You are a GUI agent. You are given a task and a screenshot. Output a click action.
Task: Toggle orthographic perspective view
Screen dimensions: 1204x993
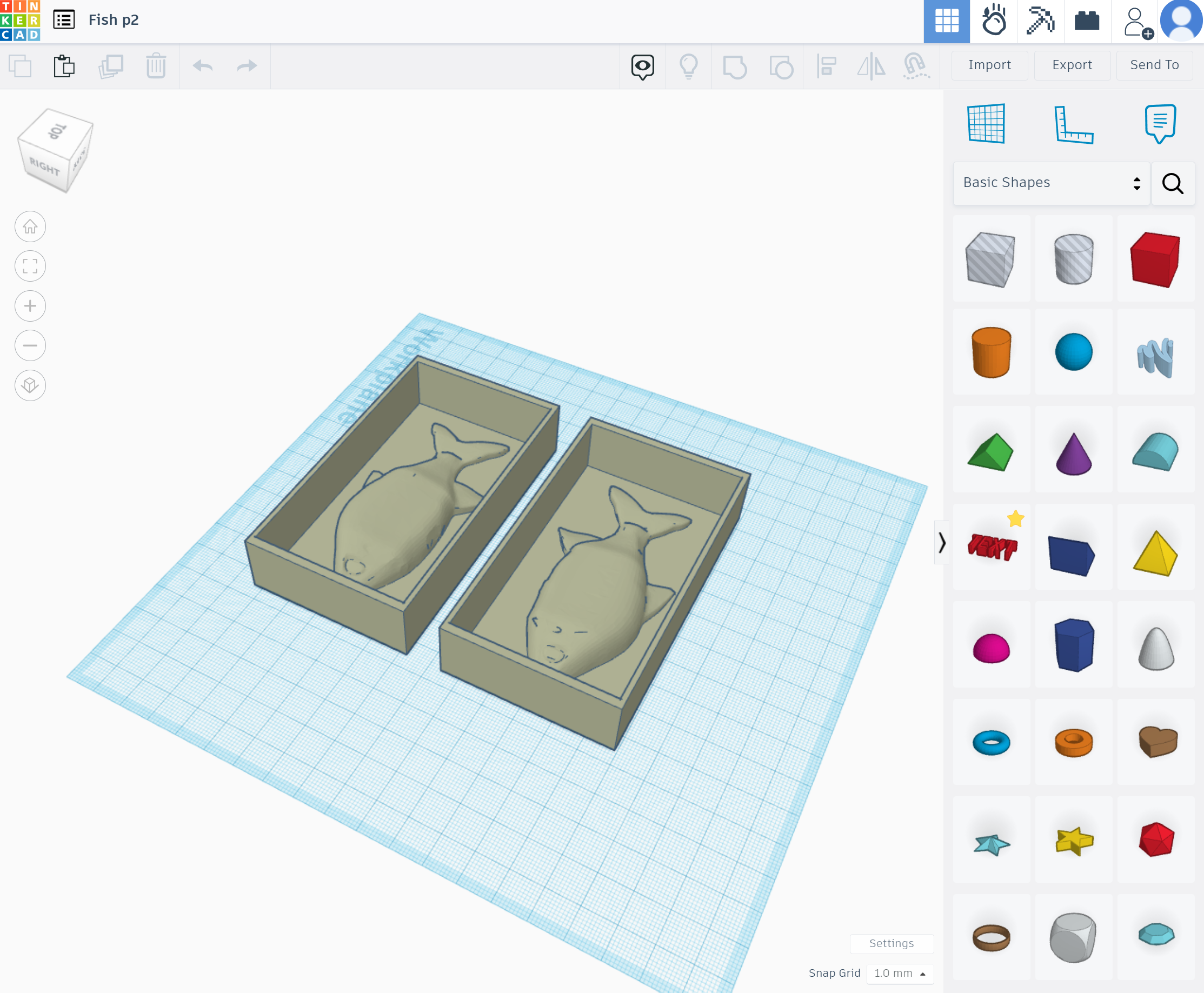pyautogui.click(x=30, y=385)
